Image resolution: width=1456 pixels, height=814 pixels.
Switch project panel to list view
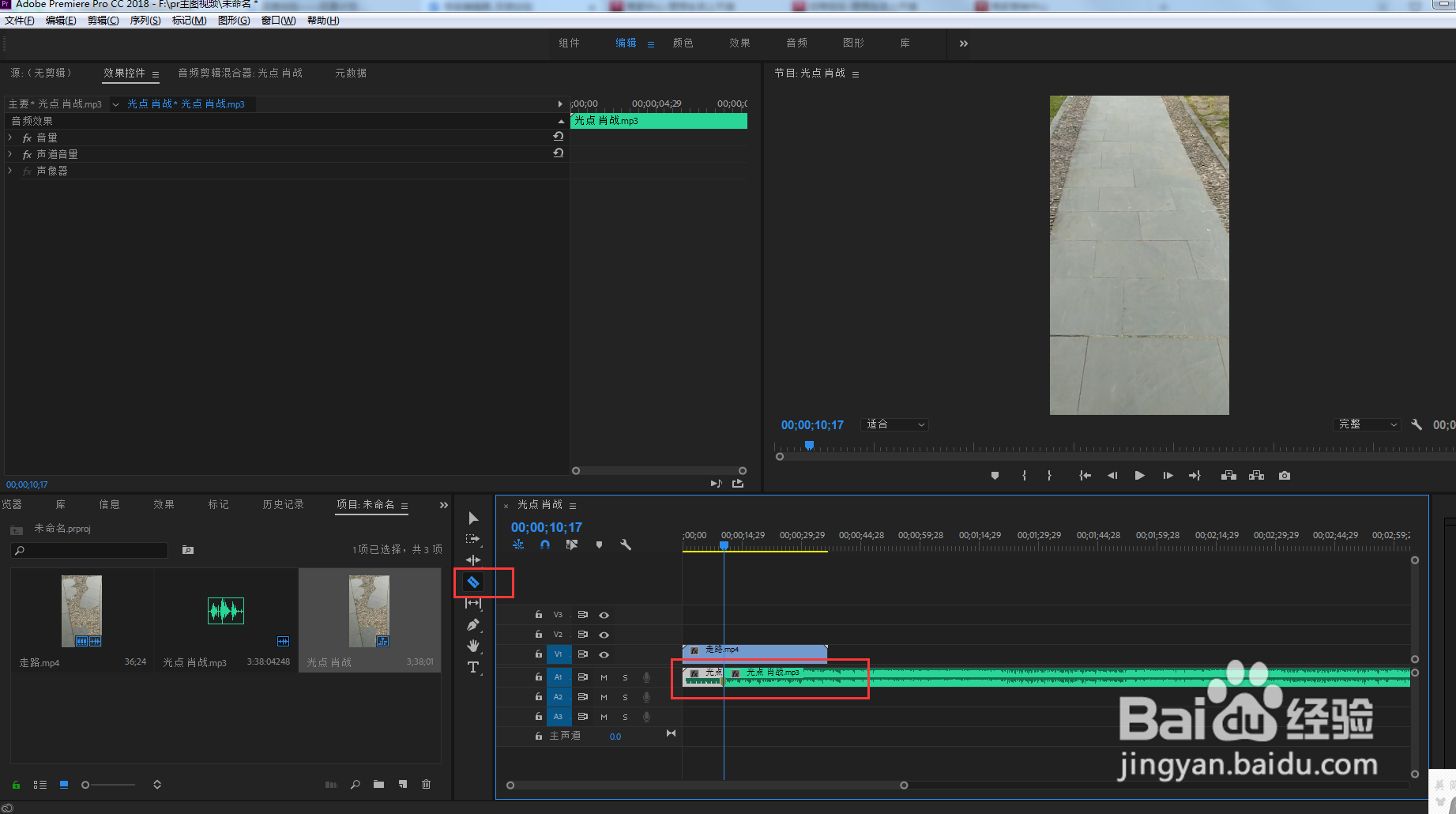[40, 785]
